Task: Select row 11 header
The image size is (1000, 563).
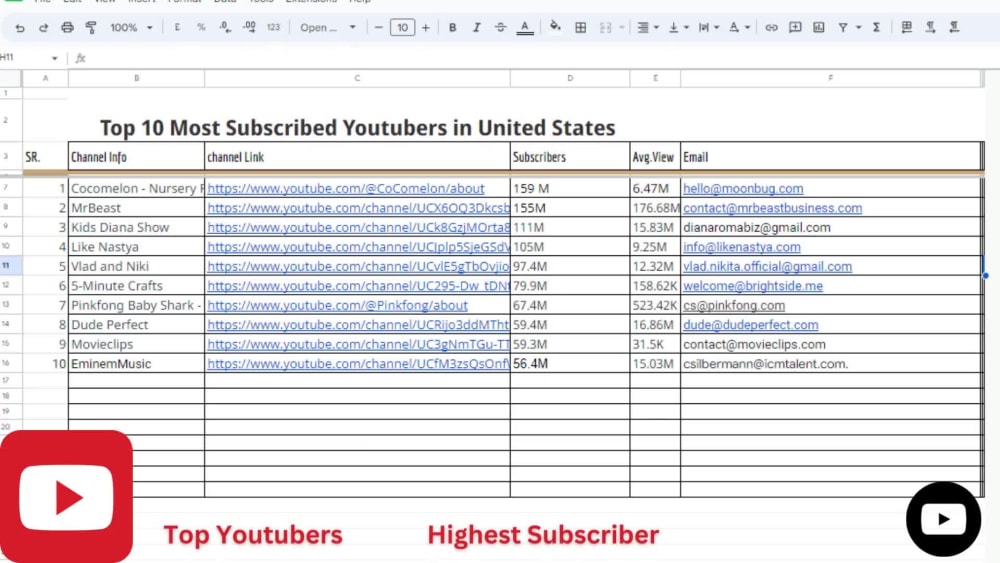Action: coord(11,266)
